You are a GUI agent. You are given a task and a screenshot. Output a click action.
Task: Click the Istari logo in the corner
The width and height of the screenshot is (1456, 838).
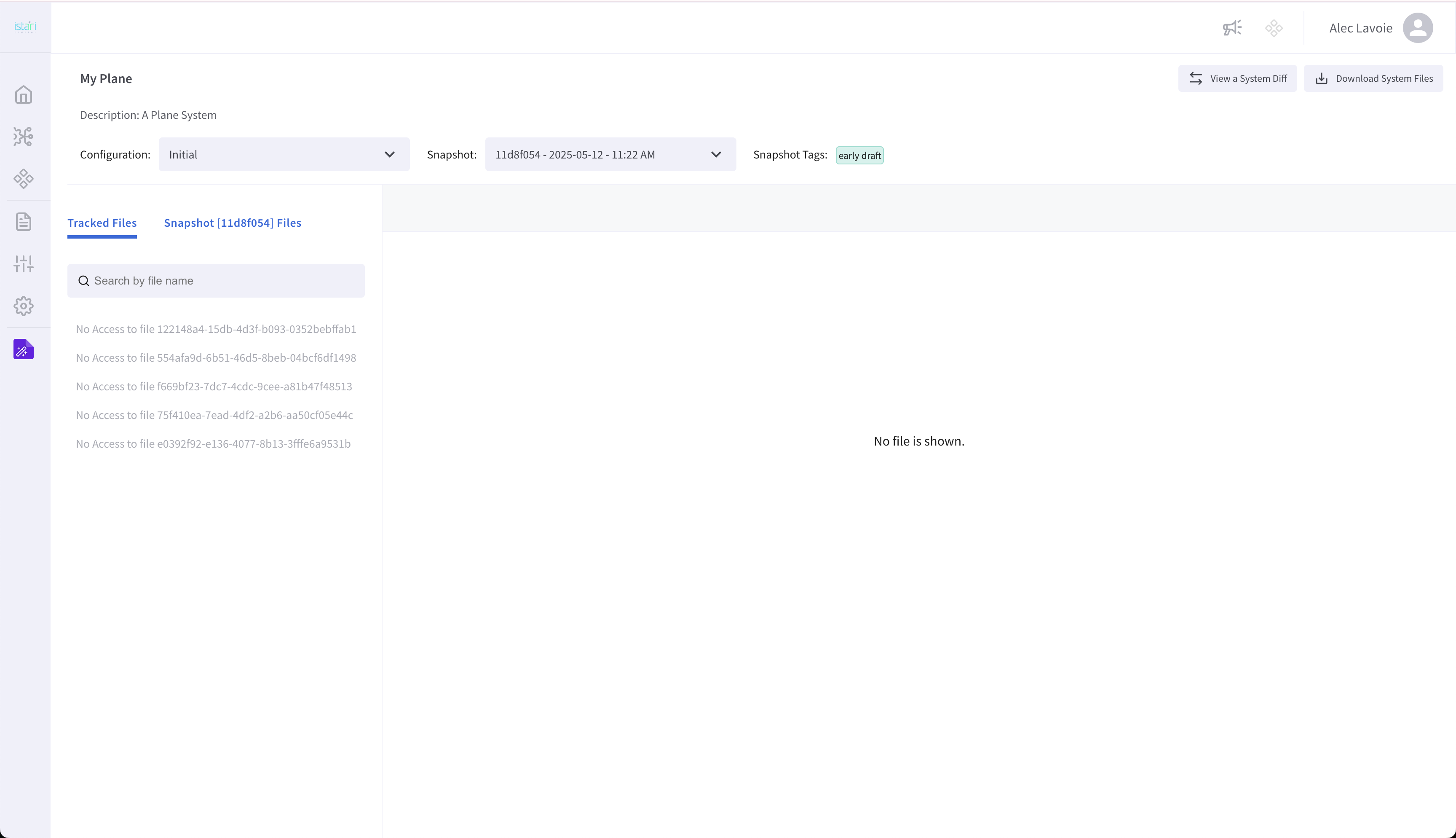(25, 27)
